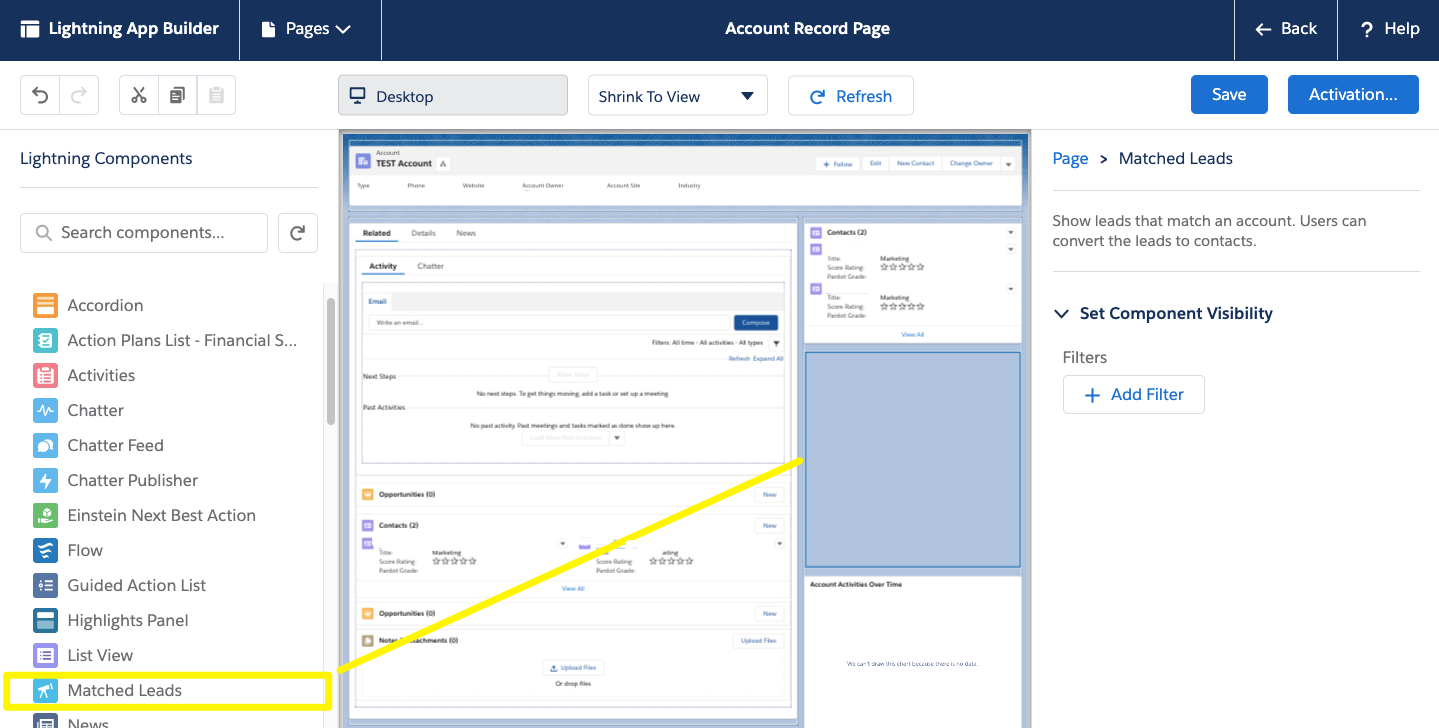Click the Refresh button in the toolbar
The image size is (1439, 728).
(x=851, y=96)
